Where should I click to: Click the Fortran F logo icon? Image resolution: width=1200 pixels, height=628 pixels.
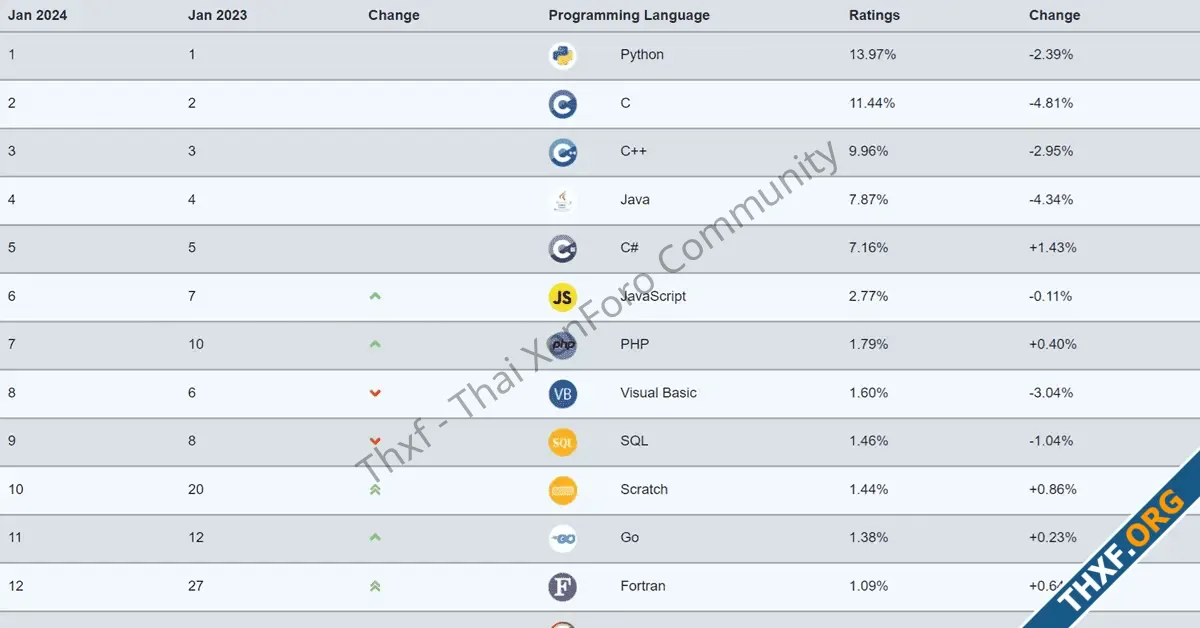(562, 586)
